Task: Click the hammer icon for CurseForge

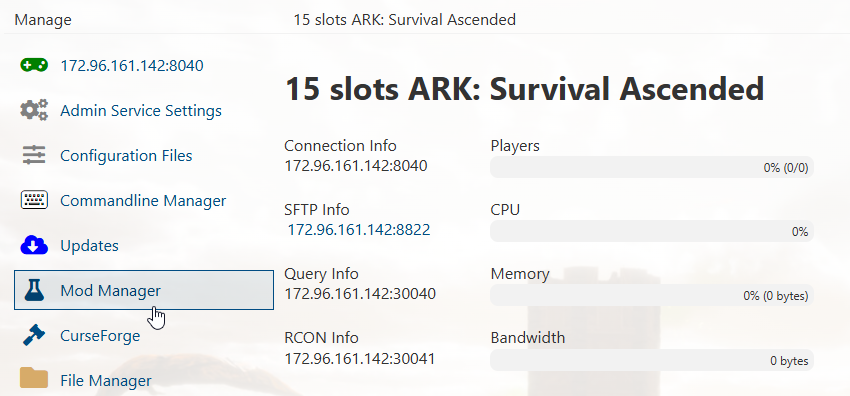Action: coord(34,335)
